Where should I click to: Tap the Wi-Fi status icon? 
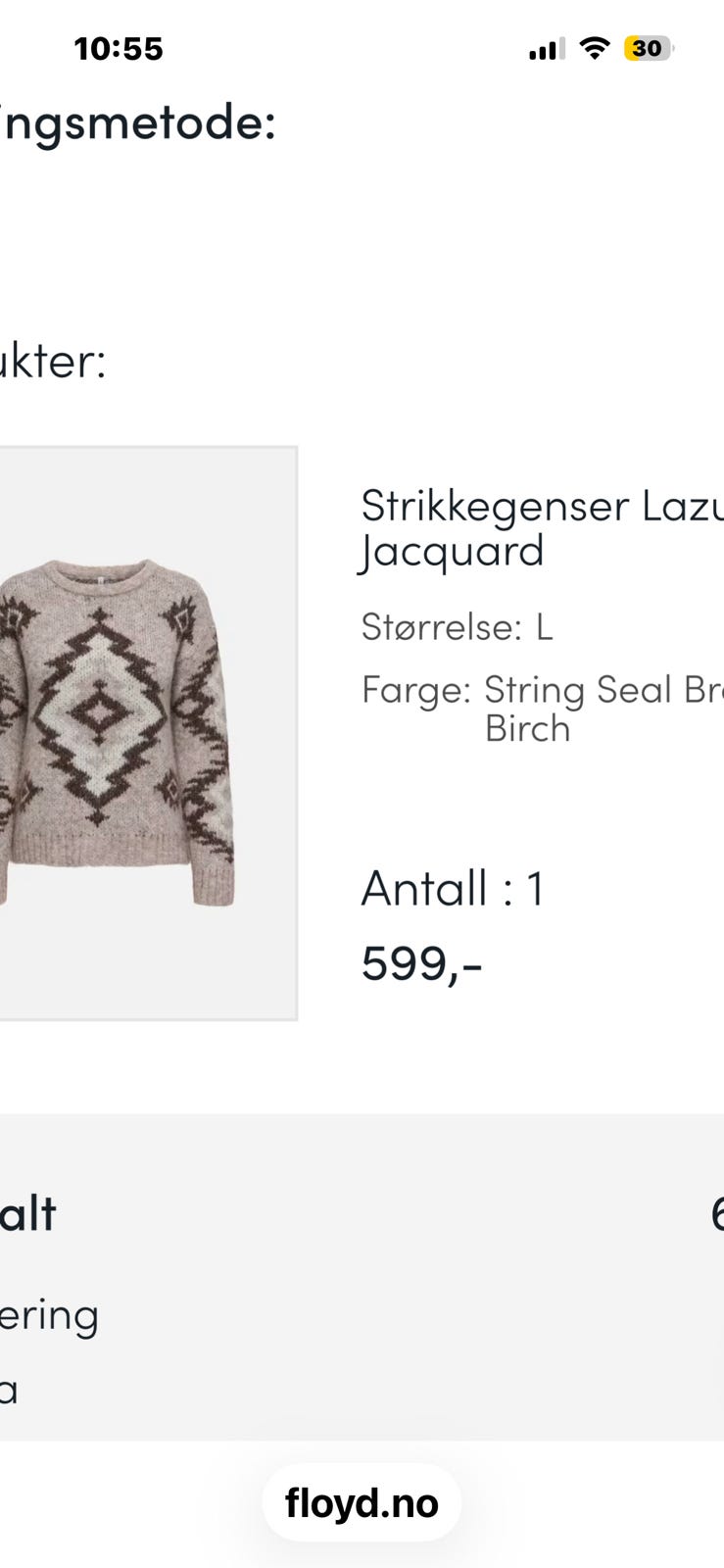click(x=595, y=48)
